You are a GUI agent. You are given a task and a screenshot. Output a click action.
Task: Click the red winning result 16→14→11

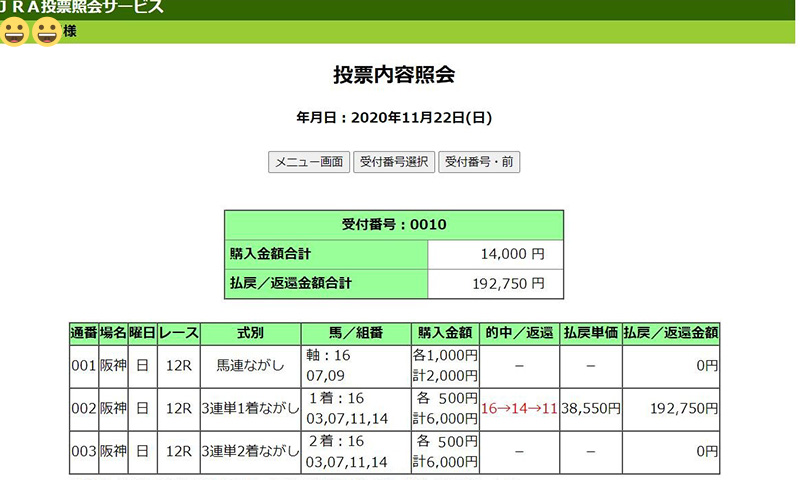pyautogui.click(x=518, y=408)
